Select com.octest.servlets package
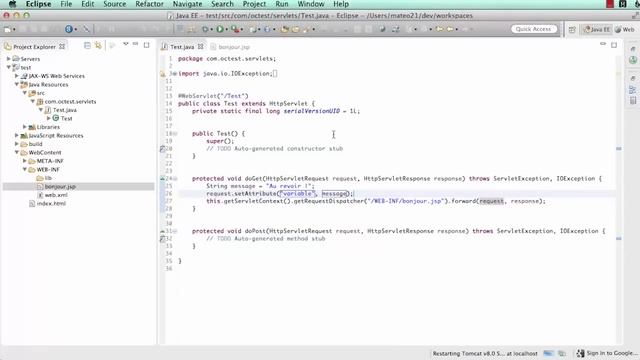Image resolution: width=640 pixels, height=360 pixels. point(70,102)
